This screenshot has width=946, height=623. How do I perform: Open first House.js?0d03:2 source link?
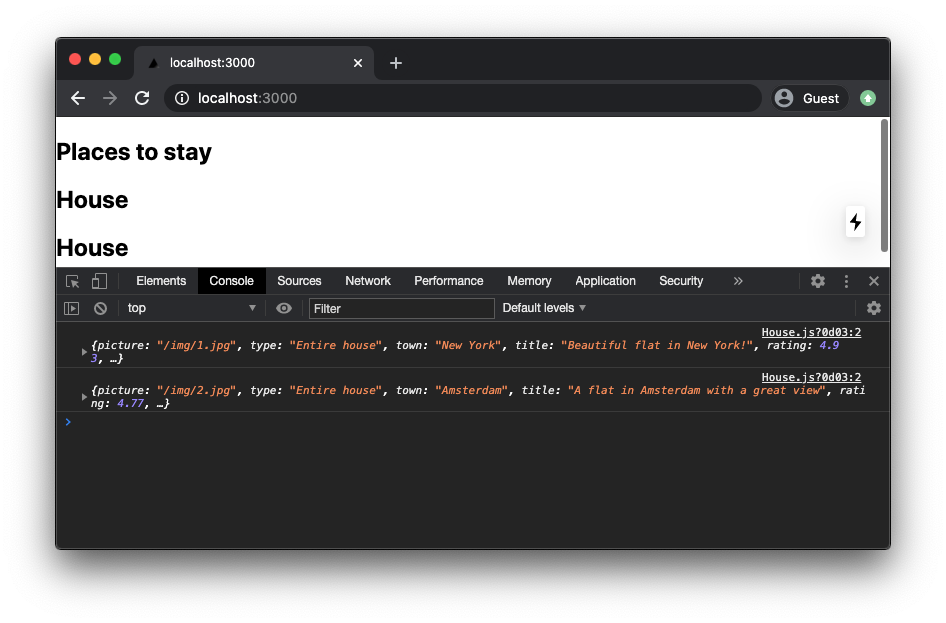coord(811,333)
